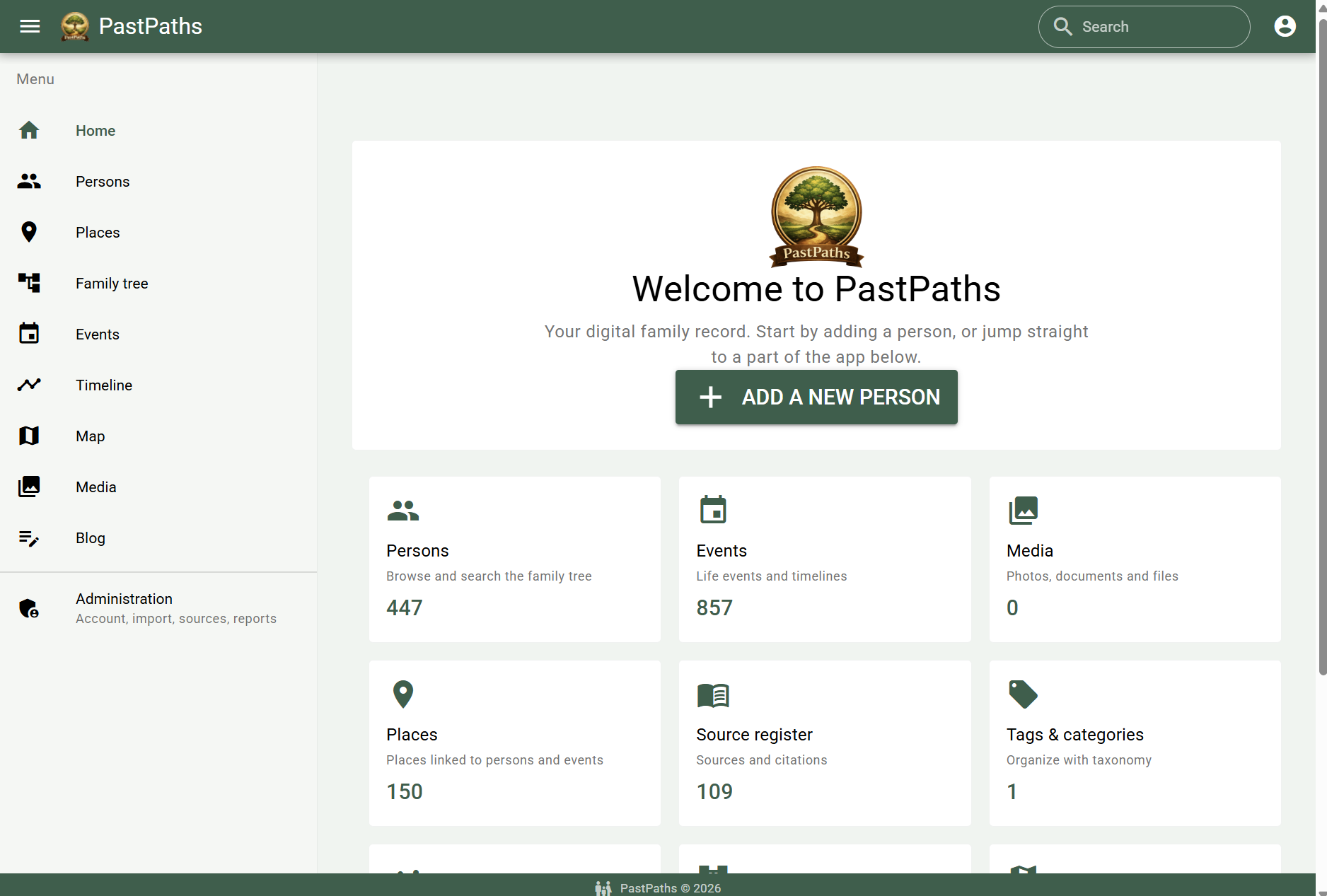Click the Places pin icon in sidebar
Image resolution: width=1327 pixels, height=896 pixels.
[x=29, y=232]
